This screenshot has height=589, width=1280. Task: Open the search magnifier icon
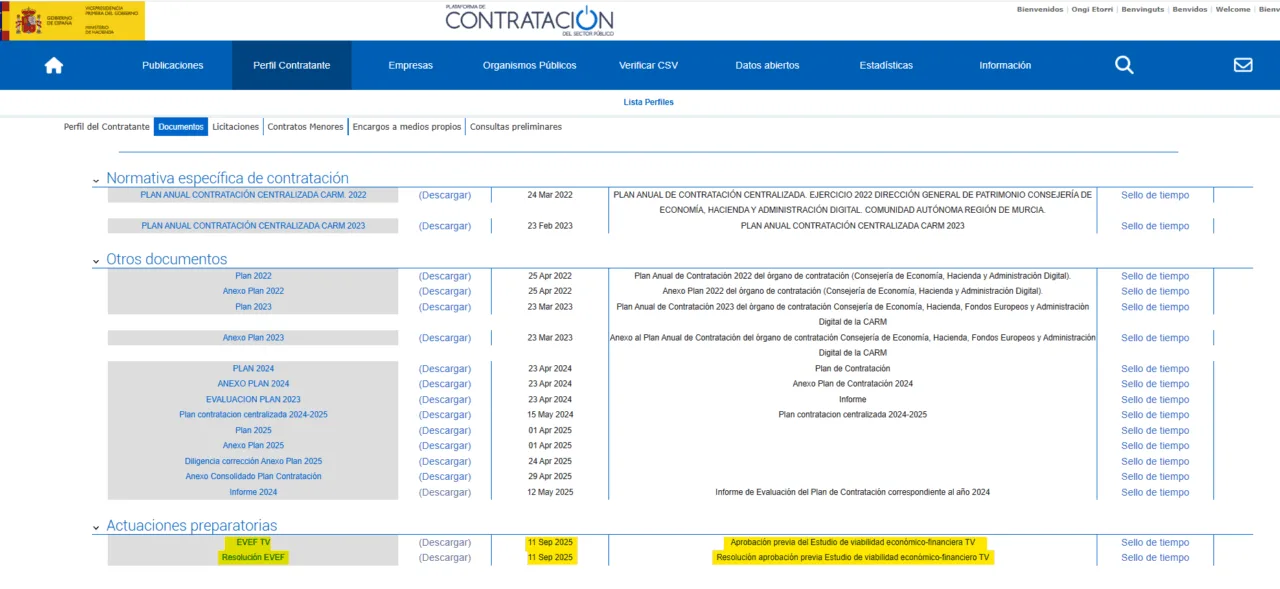[1124, 65]
